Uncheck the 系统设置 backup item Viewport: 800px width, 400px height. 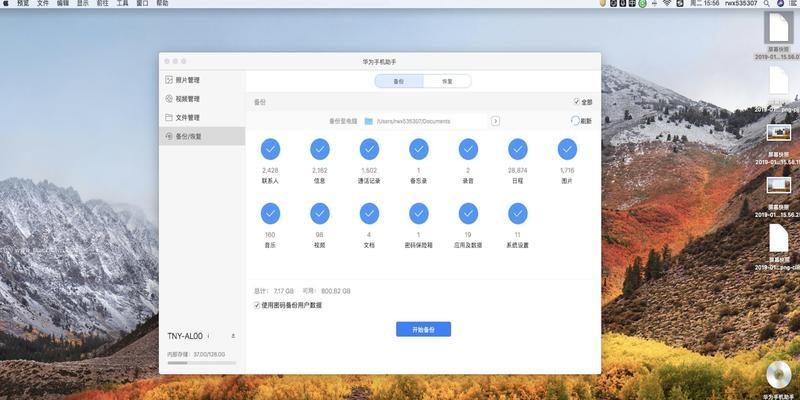tap(518, 213)
